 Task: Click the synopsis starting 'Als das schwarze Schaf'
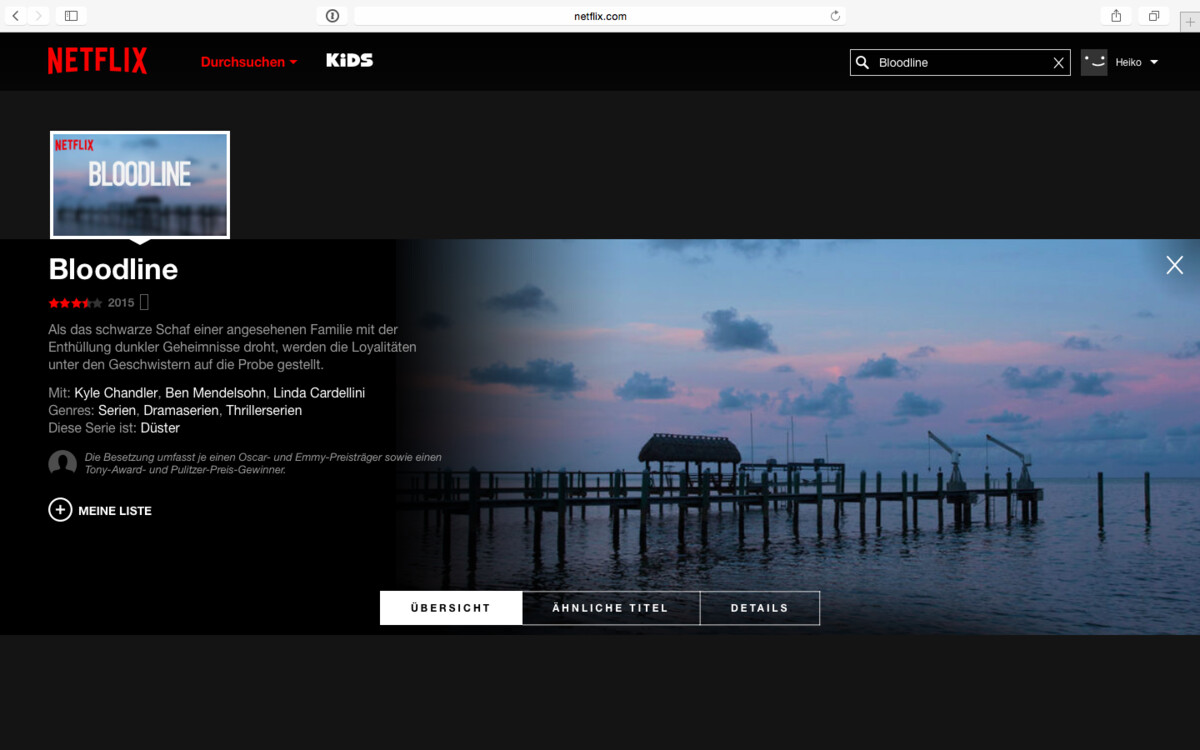coord(232,347)
